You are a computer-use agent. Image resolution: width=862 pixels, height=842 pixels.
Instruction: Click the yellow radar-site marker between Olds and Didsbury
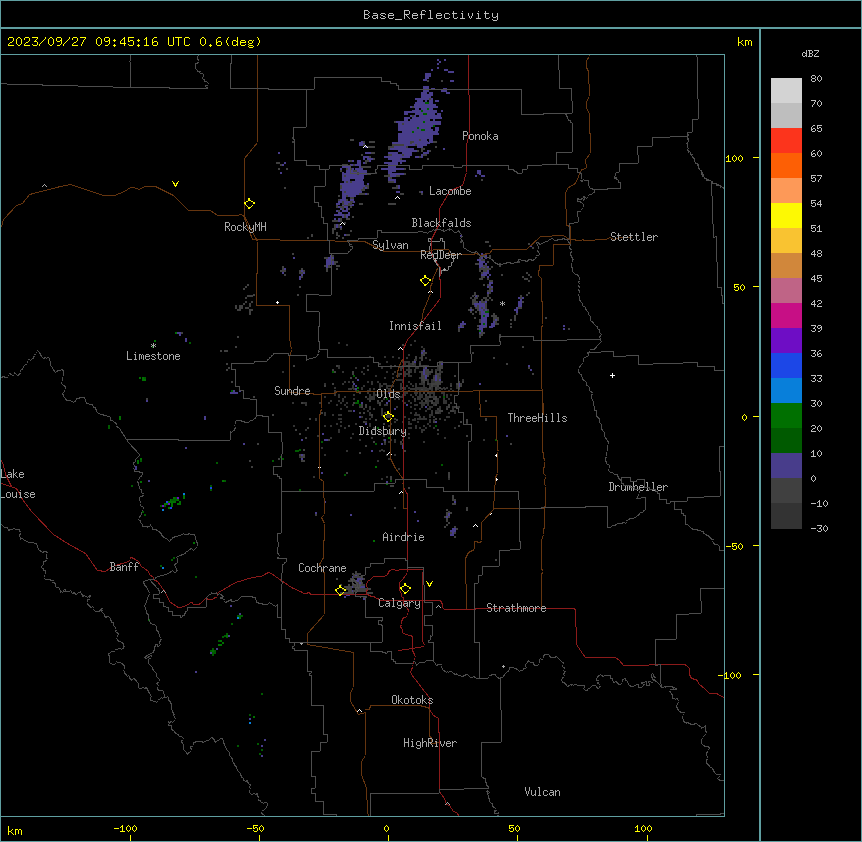pyautogui.click(x=388, y=417)
